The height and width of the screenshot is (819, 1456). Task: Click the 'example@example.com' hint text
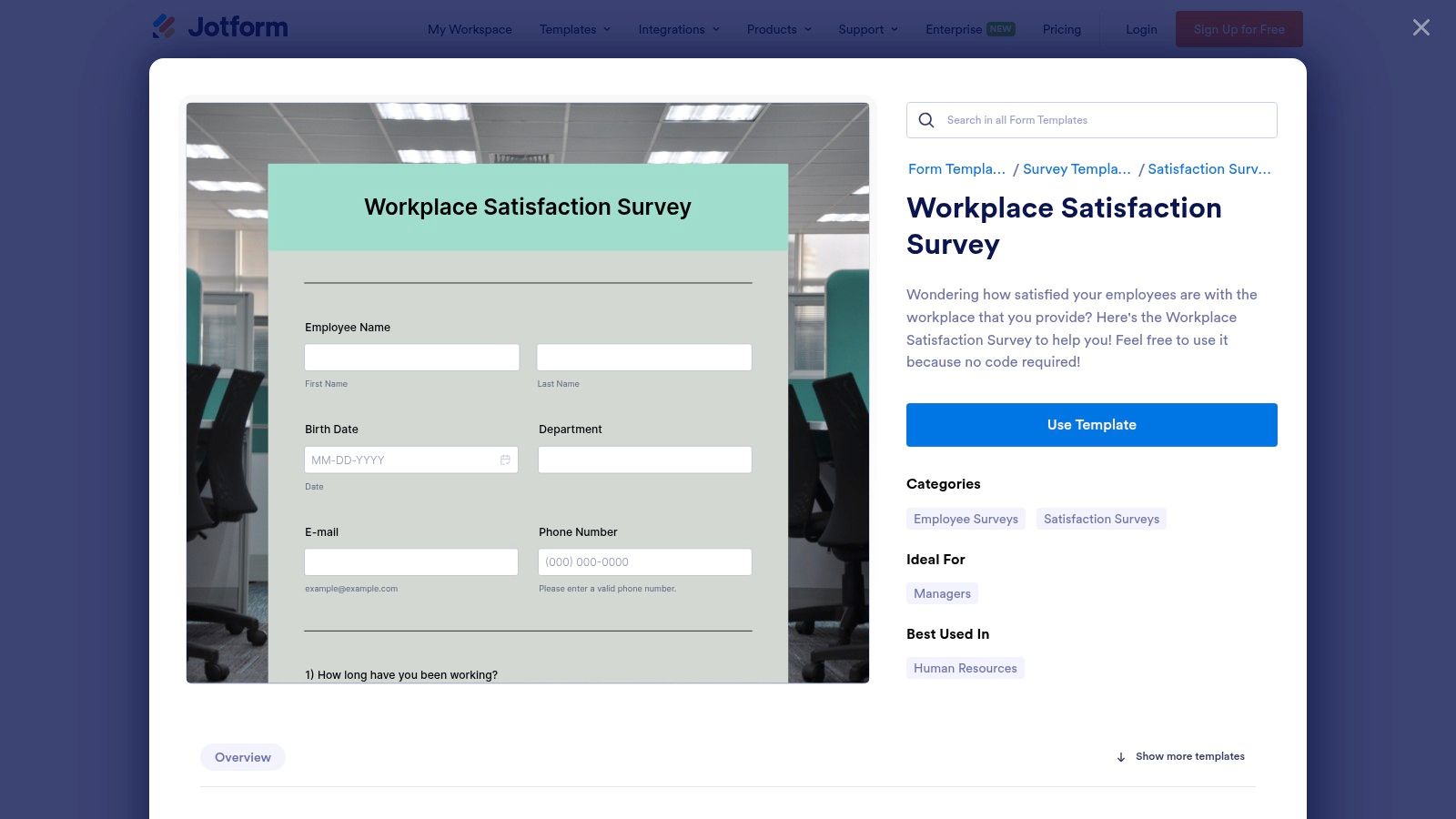(x=351, y=589)
